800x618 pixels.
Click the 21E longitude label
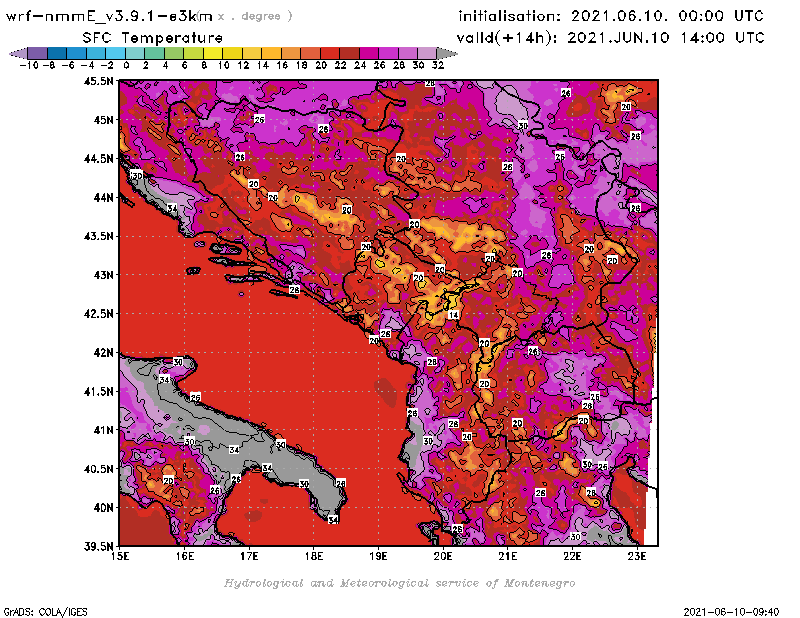(x=508, y=556)
